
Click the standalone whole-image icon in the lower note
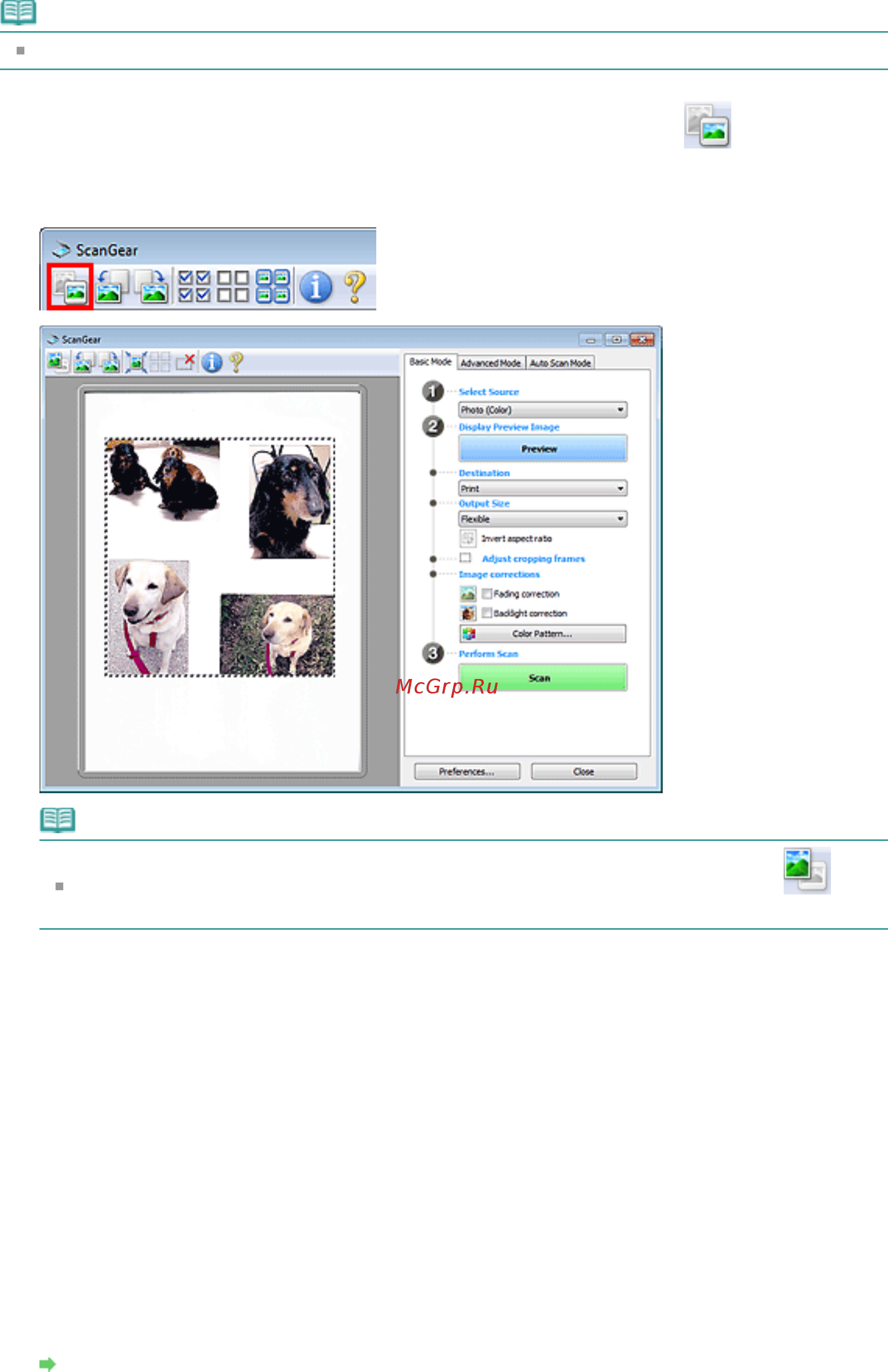tap(807, 871)
